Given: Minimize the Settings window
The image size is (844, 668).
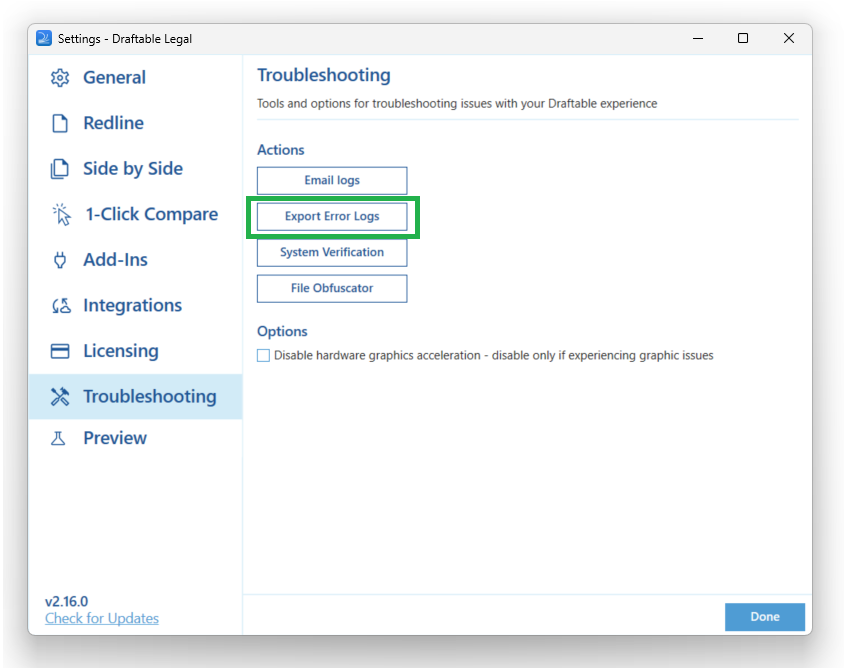Looking at the screenshot, I should (698, 38).
